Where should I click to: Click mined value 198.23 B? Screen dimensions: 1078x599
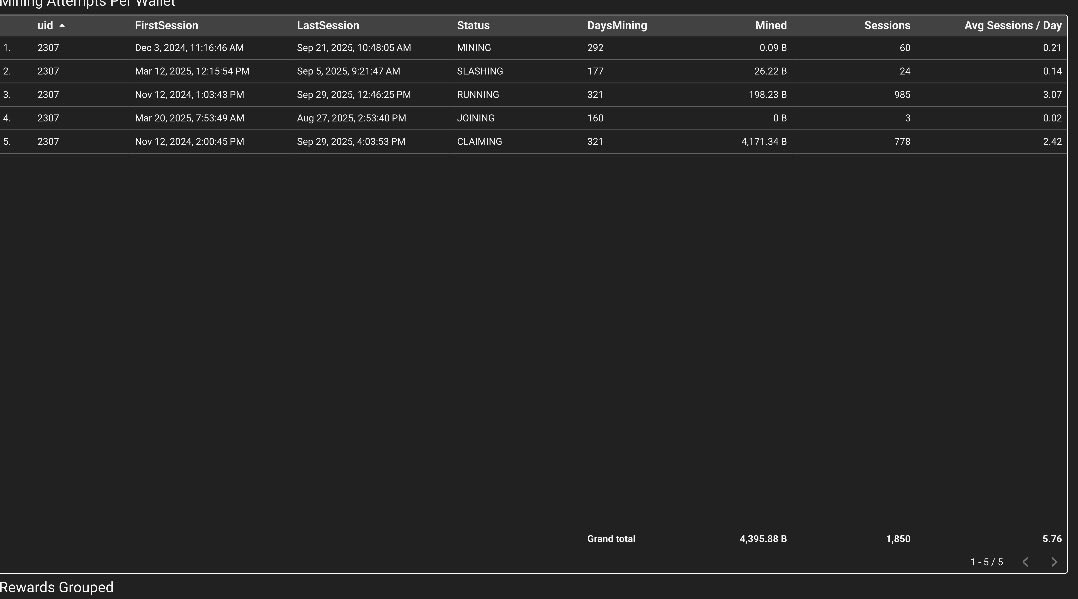tap(767, 95)
